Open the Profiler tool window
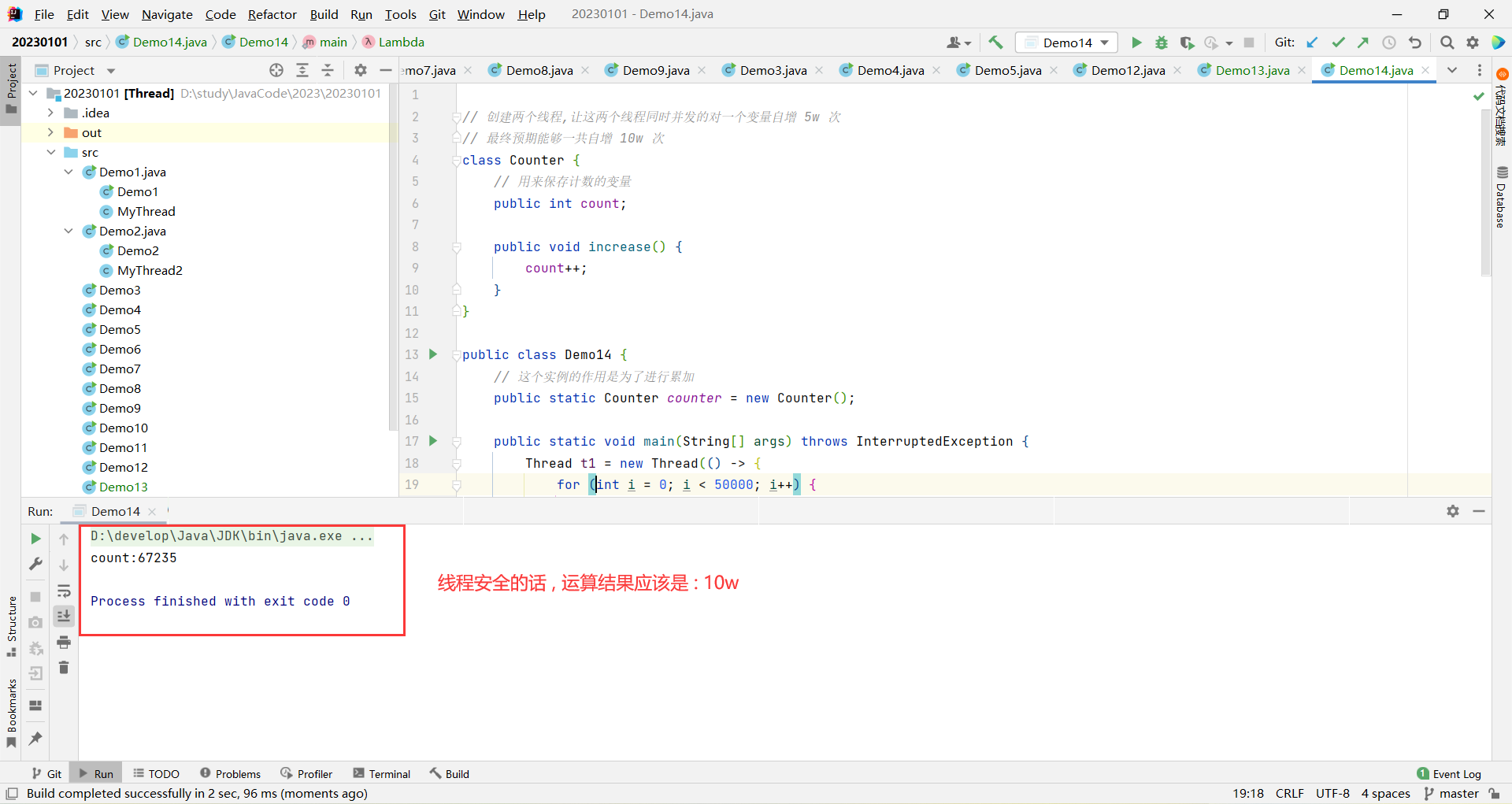1512x804 pixels. coord(306,773)
